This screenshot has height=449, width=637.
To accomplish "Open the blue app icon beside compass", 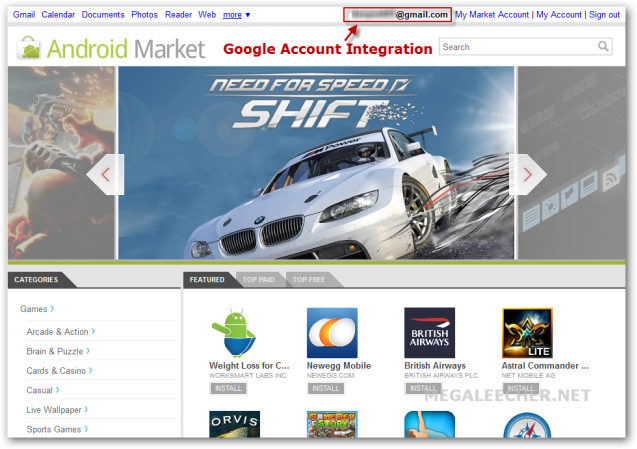I will pyautogui.click(x=429, y=424).
